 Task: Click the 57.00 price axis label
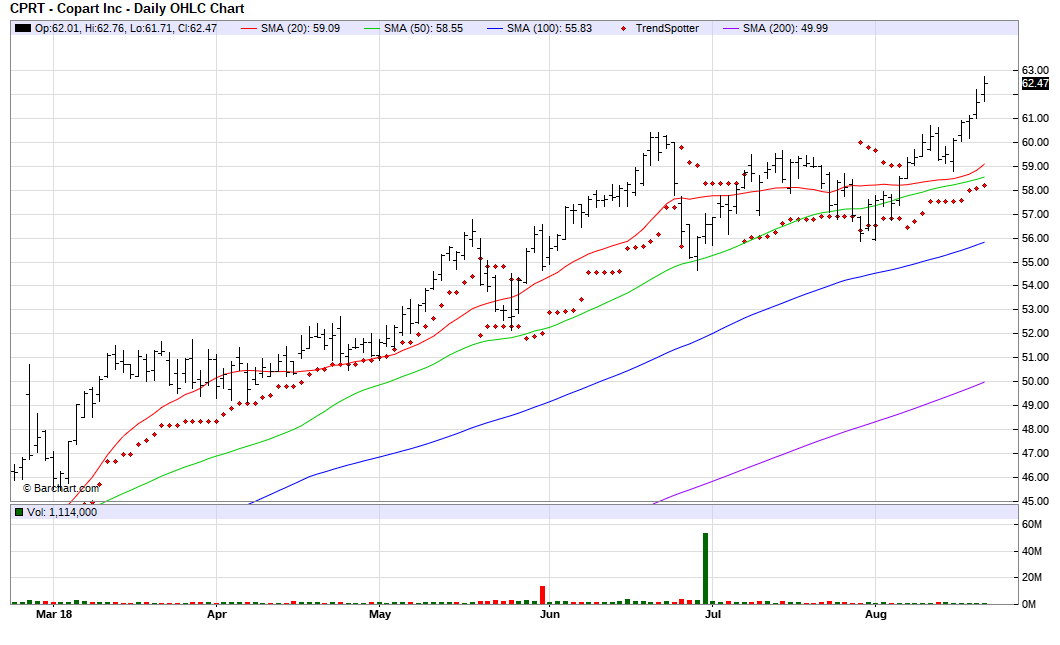point(1035,214)
